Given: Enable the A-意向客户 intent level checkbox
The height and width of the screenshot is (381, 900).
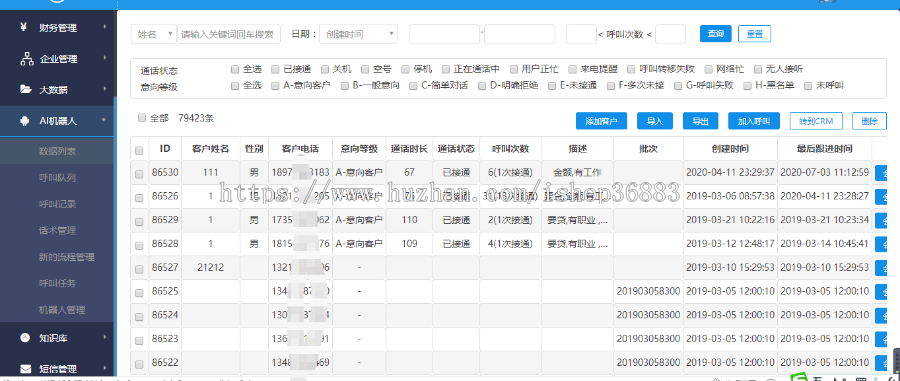Looking at the screenshot, I should coord(276,86).
